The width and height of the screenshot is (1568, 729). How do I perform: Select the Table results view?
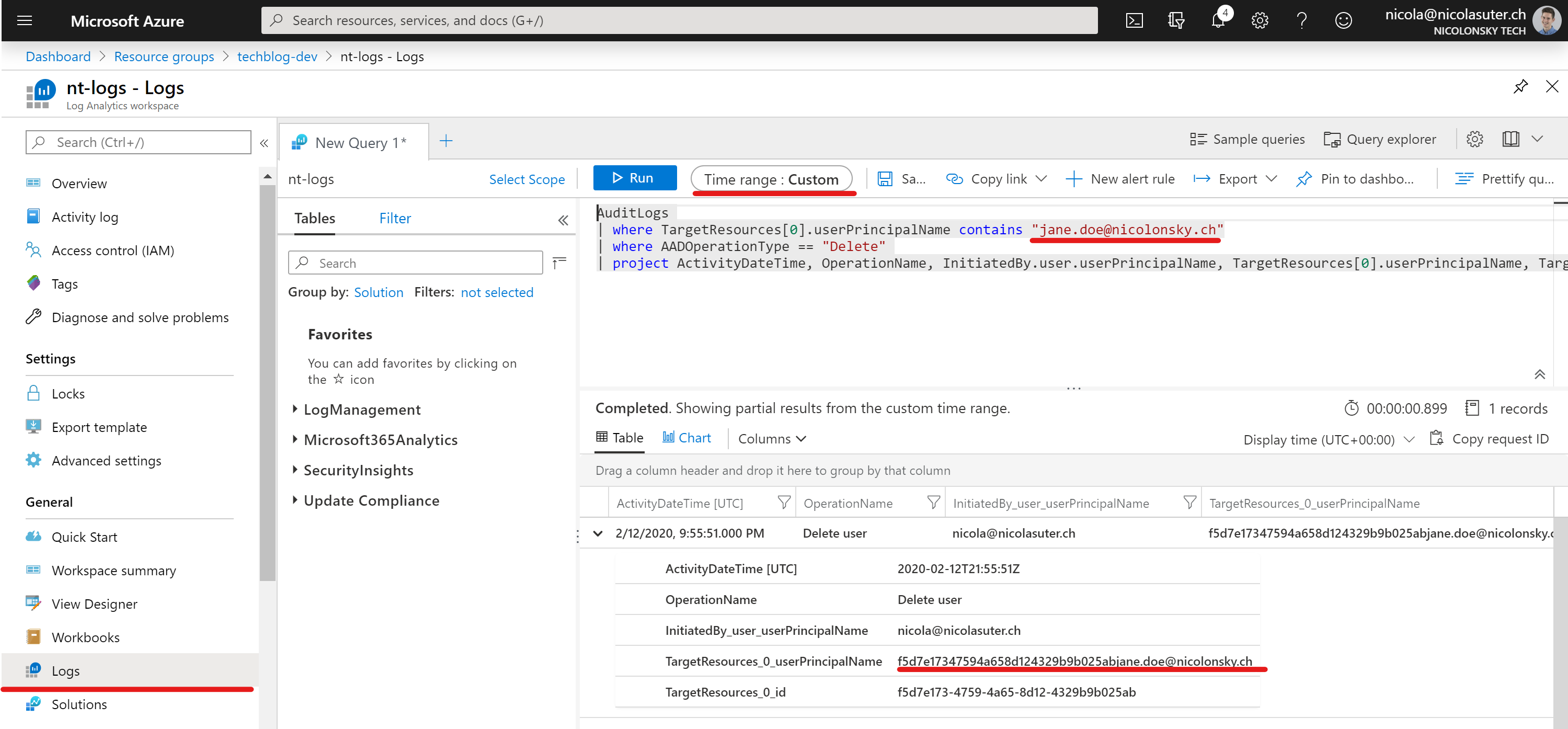620,438
